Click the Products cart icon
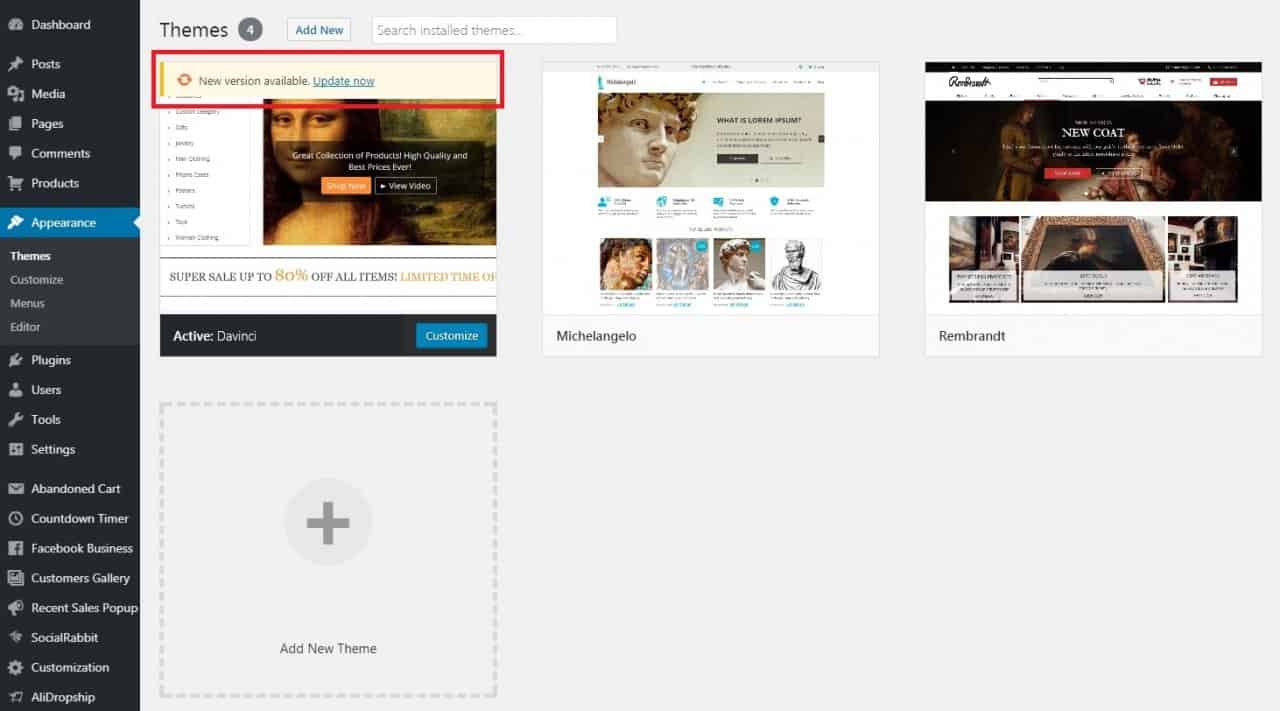The height and width of the screenshot is (711, 1280). 15,184
